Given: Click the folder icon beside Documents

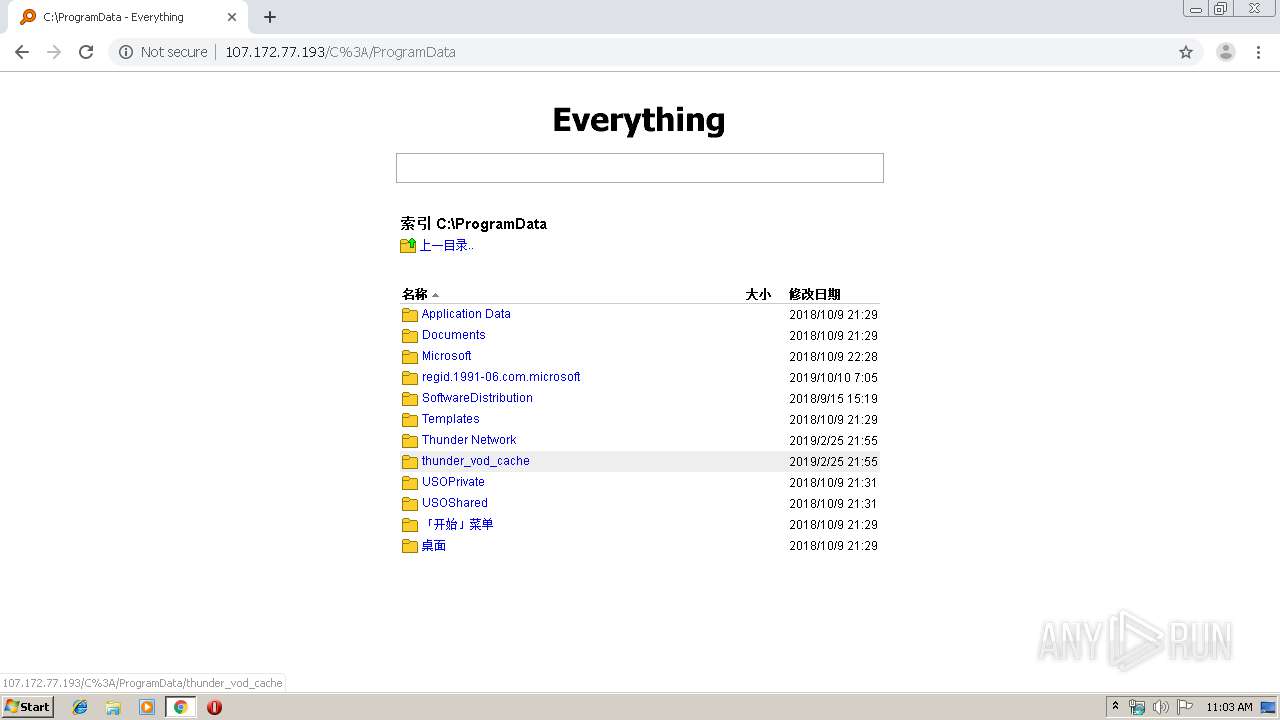Looking at the screenshot, I should click(x=410, y=336).
